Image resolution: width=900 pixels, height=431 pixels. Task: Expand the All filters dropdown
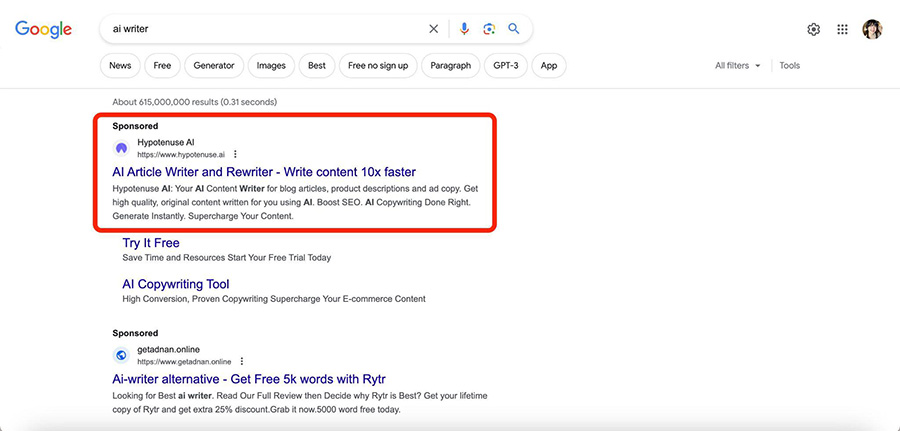tap(738, 65)
